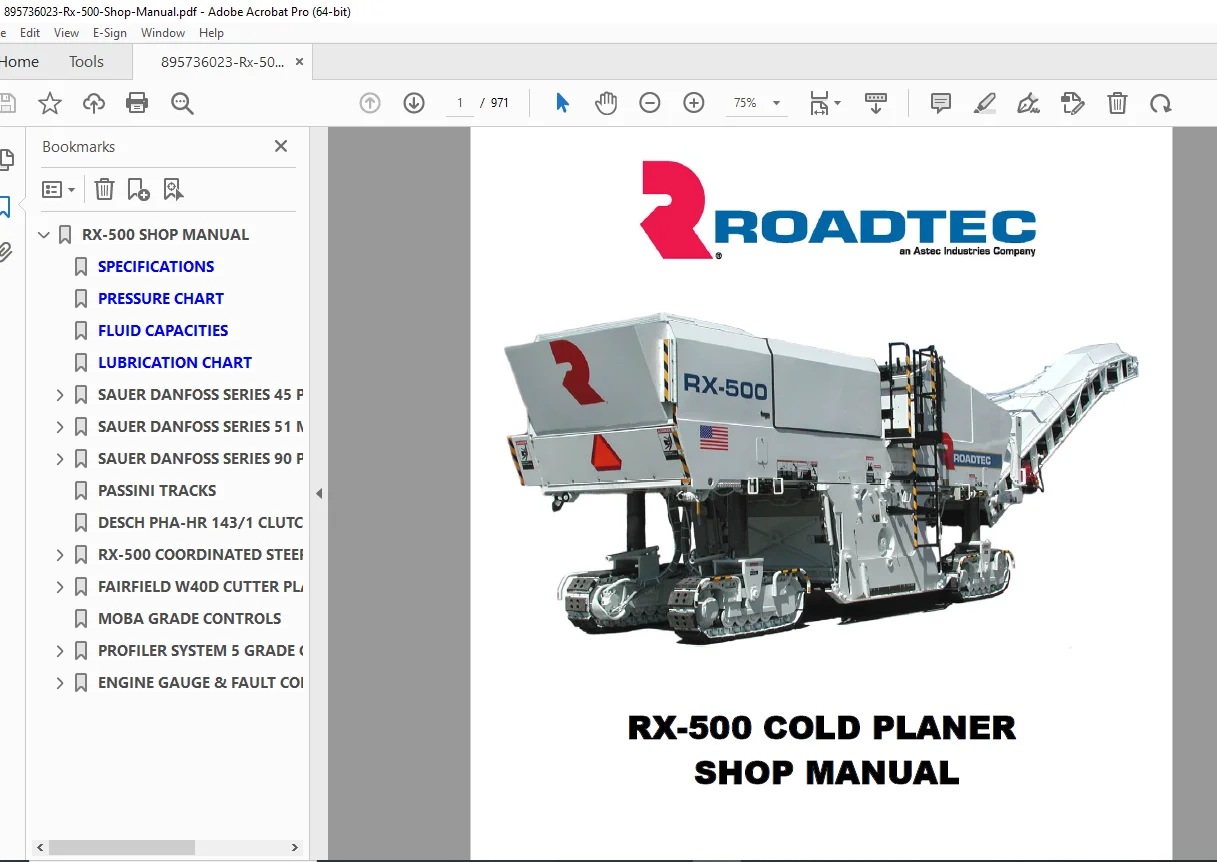Open the View menu

click(x=66, y=33)
